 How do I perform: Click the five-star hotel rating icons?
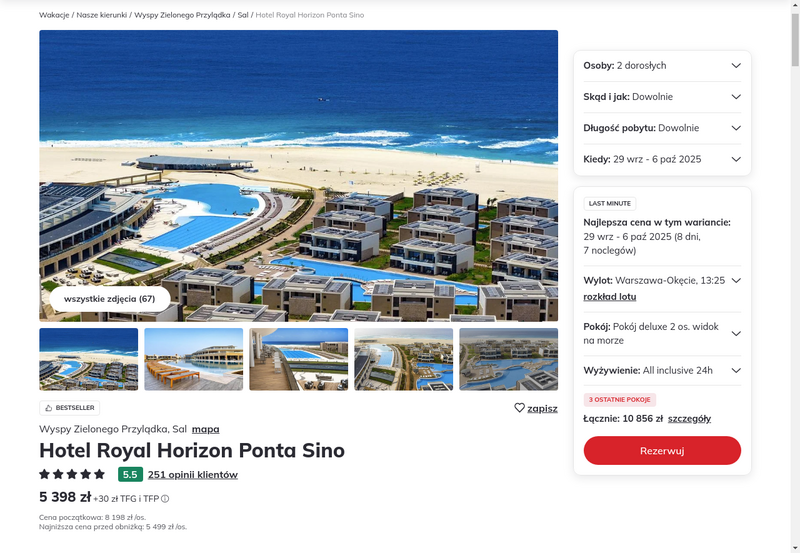72,474
